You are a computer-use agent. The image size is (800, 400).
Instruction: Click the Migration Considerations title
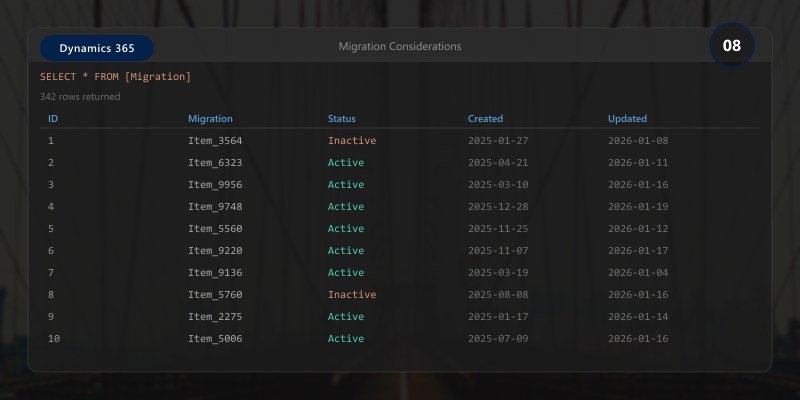point(400,46)
